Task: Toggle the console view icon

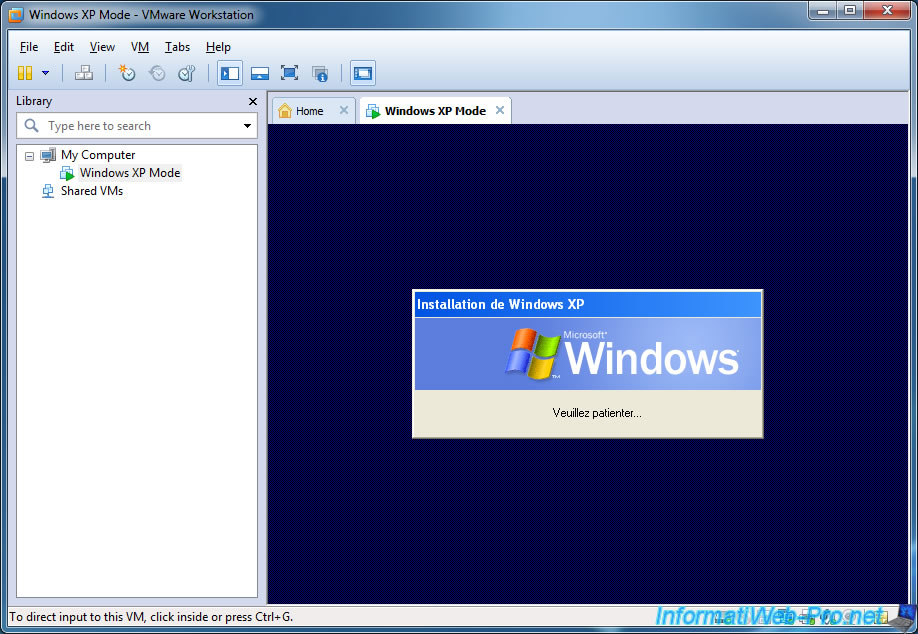Action: point(362,73)
